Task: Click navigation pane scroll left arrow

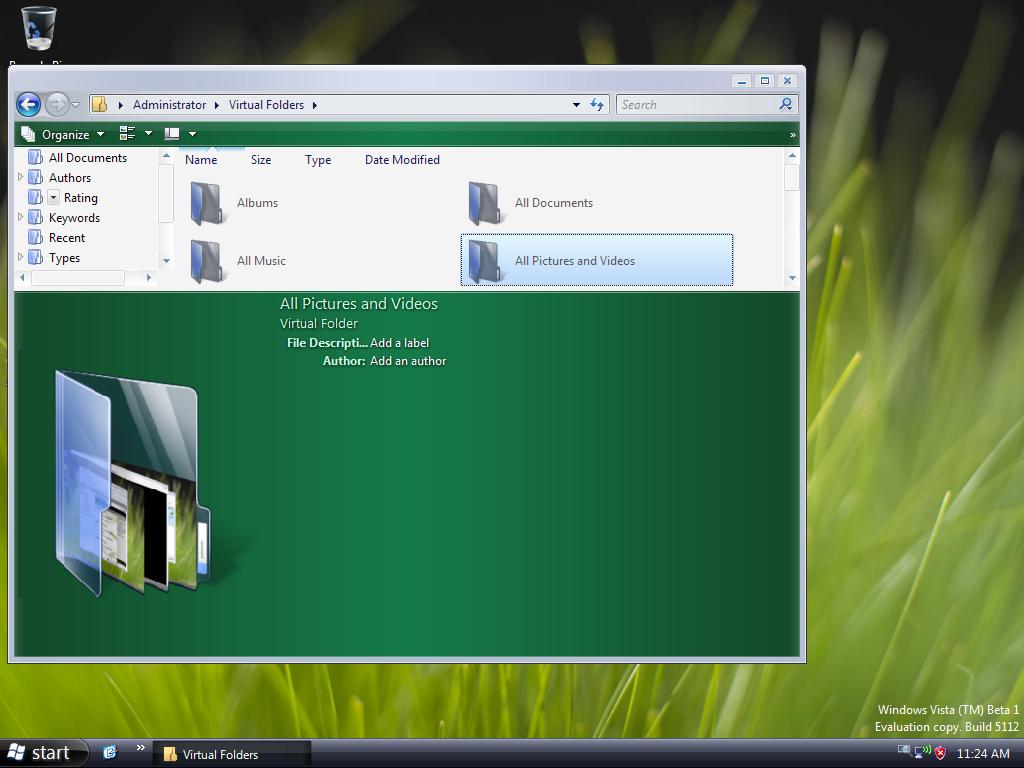Action: click(x=22, y=278)
